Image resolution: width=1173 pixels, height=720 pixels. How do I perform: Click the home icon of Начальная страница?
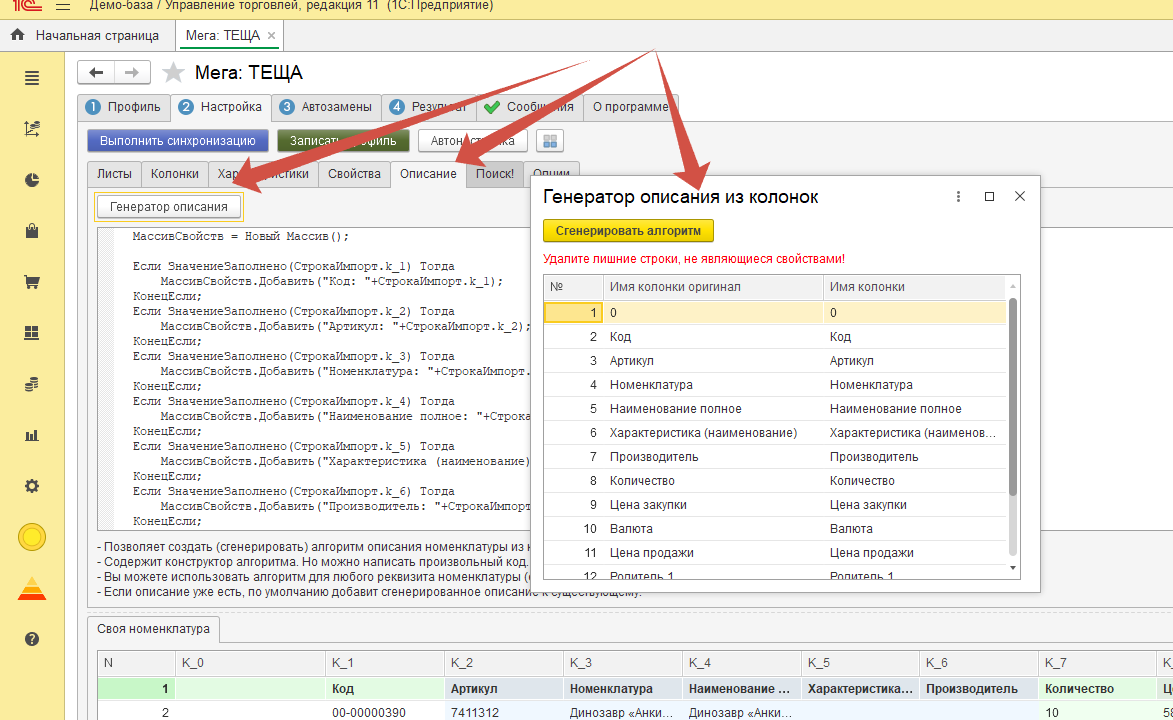pyautogui.click(x=18, y=35)
